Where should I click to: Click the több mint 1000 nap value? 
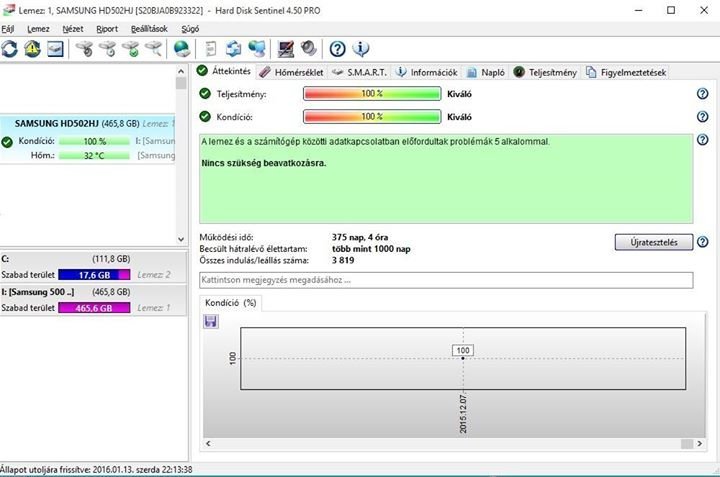coord(371,249)
